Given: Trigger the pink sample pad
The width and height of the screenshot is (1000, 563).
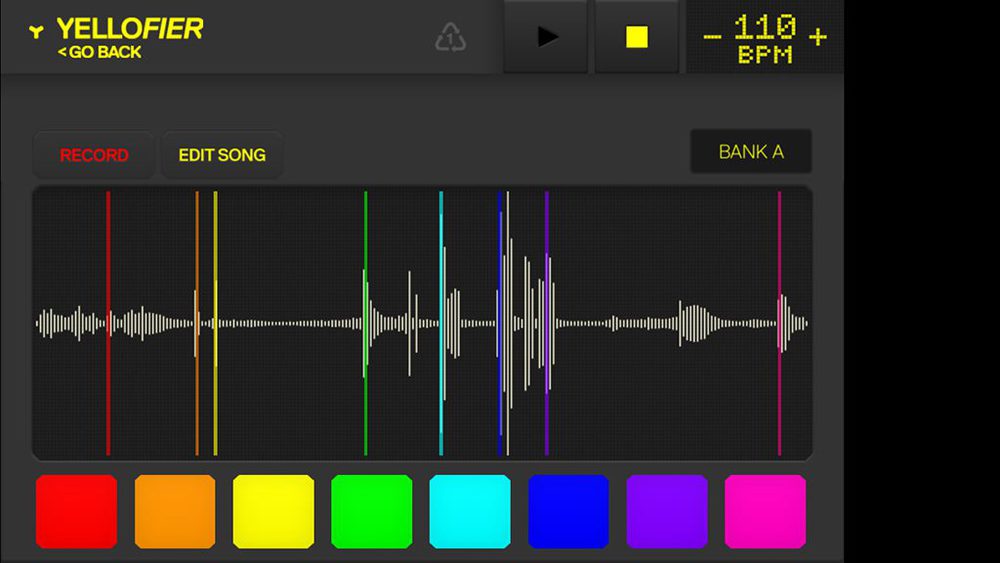Looking at the screenshot, I should tap(765, 511).
